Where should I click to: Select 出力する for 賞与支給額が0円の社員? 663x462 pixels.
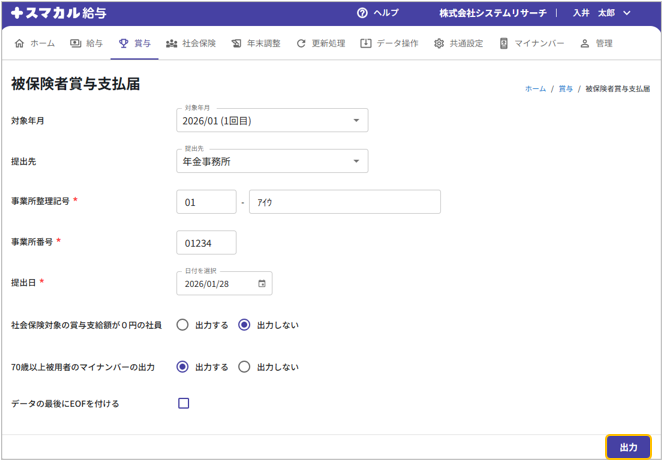(x=182, y=325)
